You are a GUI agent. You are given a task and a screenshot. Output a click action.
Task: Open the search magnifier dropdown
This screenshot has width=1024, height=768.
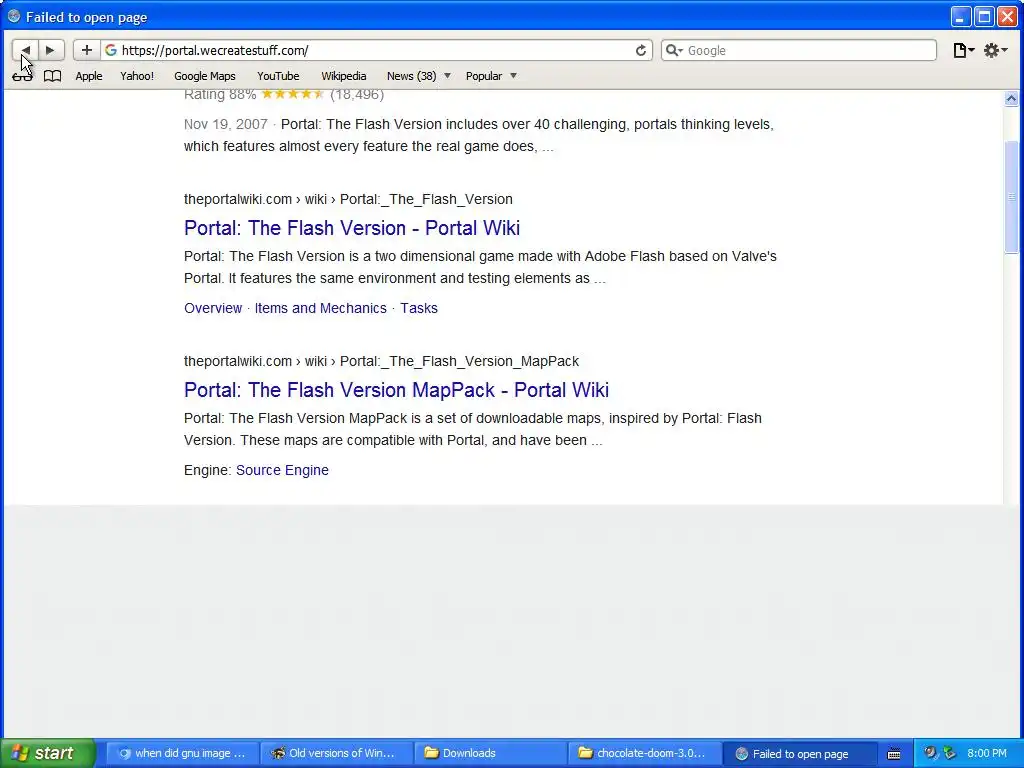(x=674, y=50)
